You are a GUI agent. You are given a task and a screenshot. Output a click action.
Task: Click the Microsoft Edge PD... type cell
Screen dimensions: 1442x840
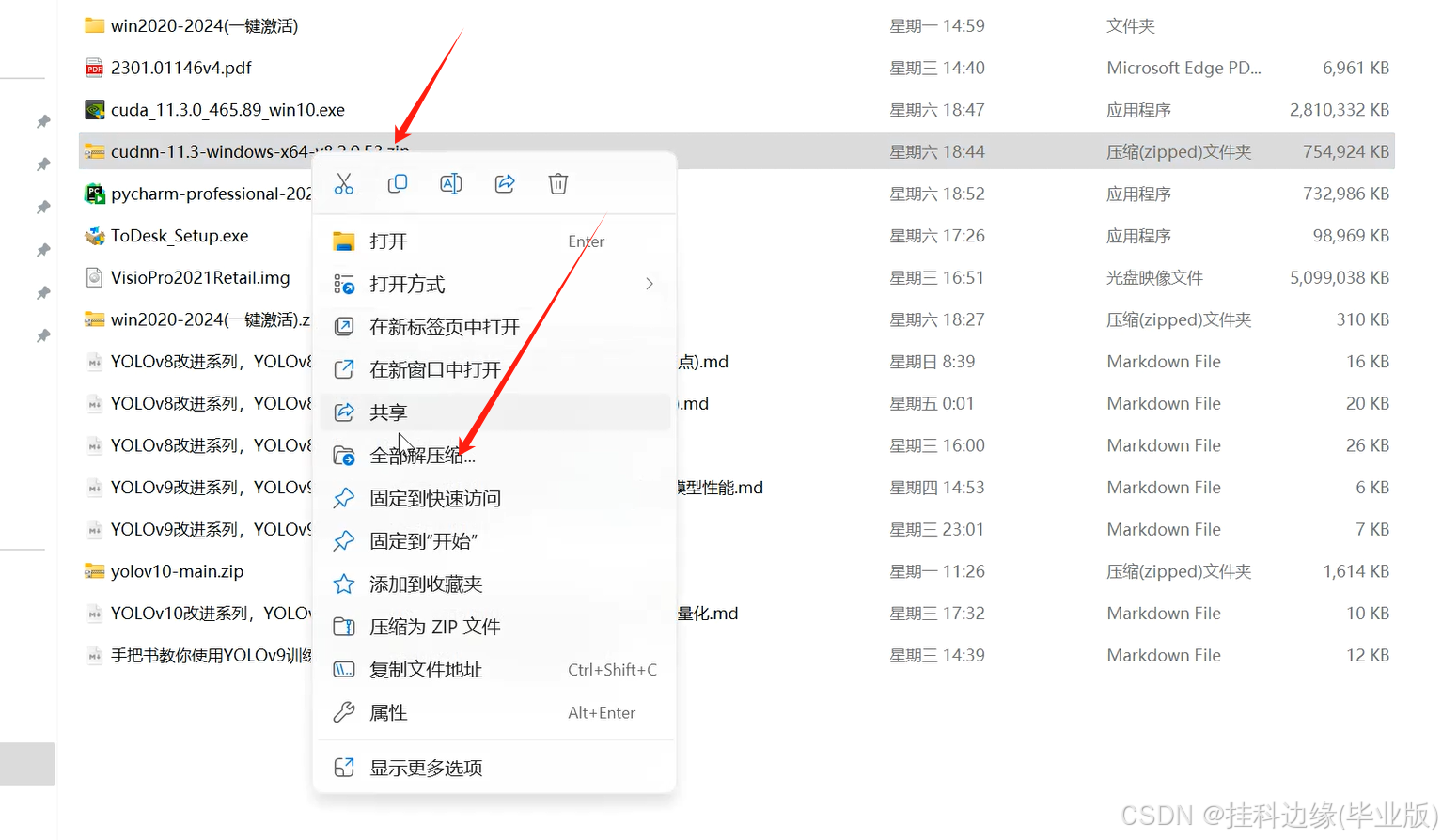1183,68
